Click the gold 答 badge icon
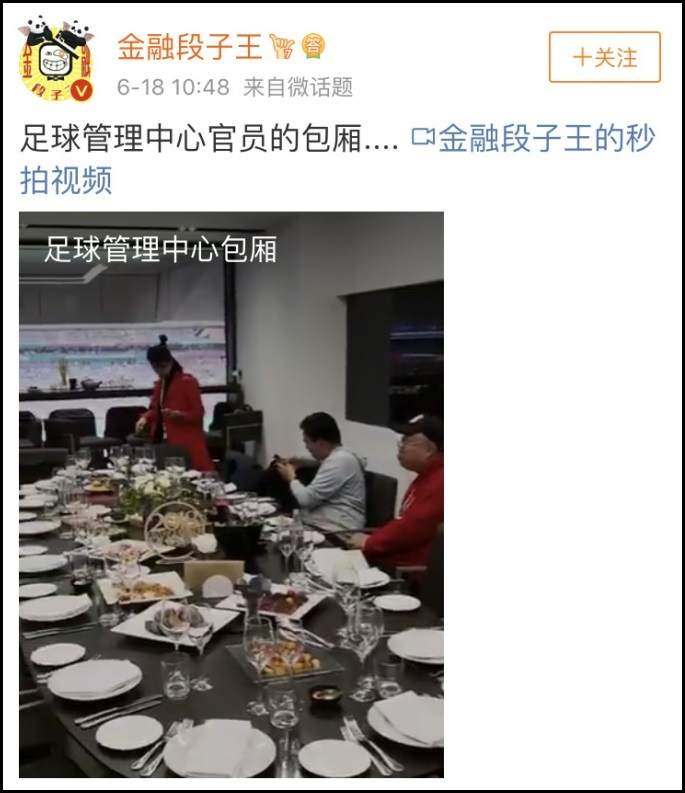This screenshot has width=685, height=793. point(313,47)
